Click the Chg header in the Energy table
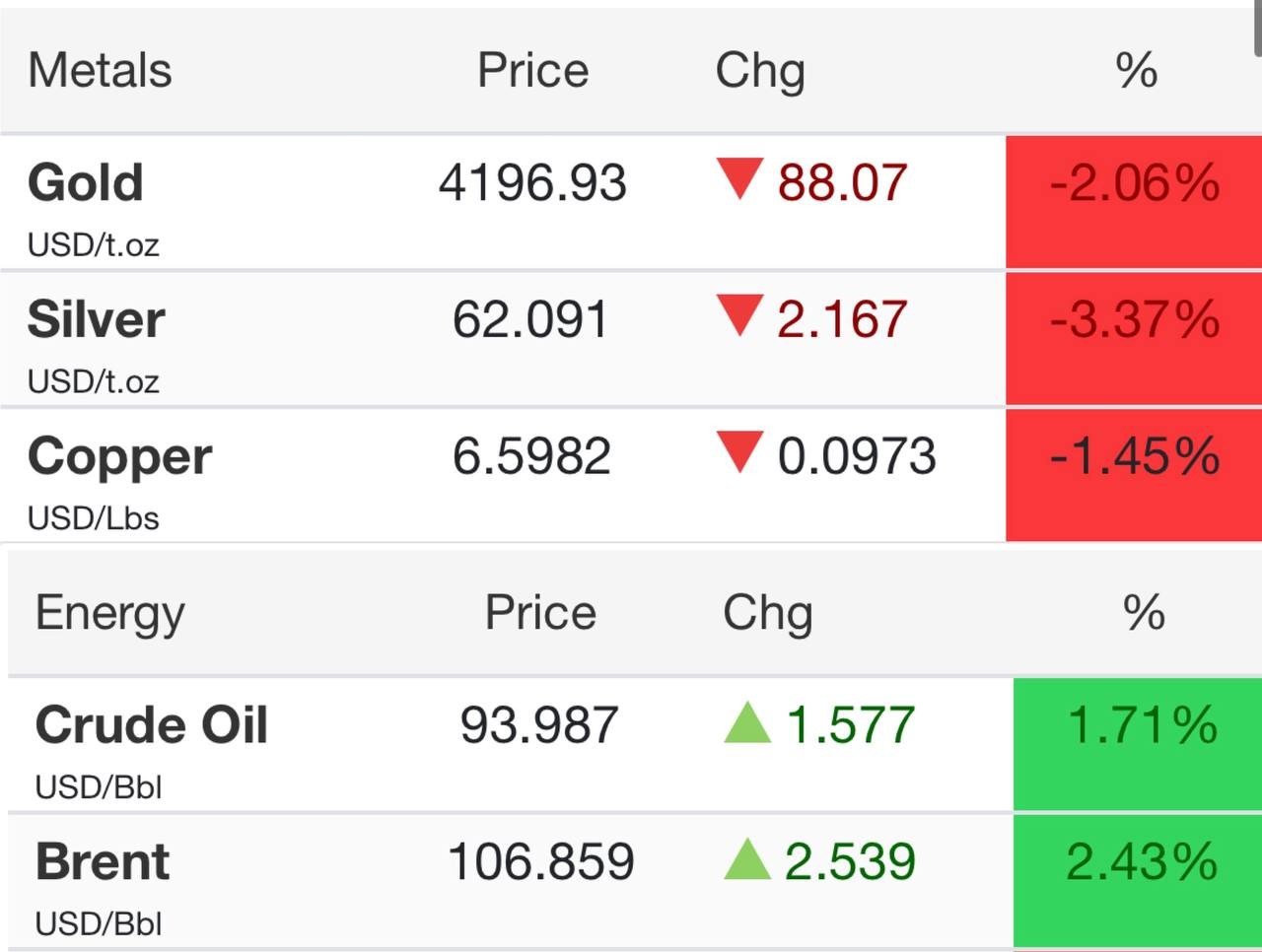 tap(768, 613)
